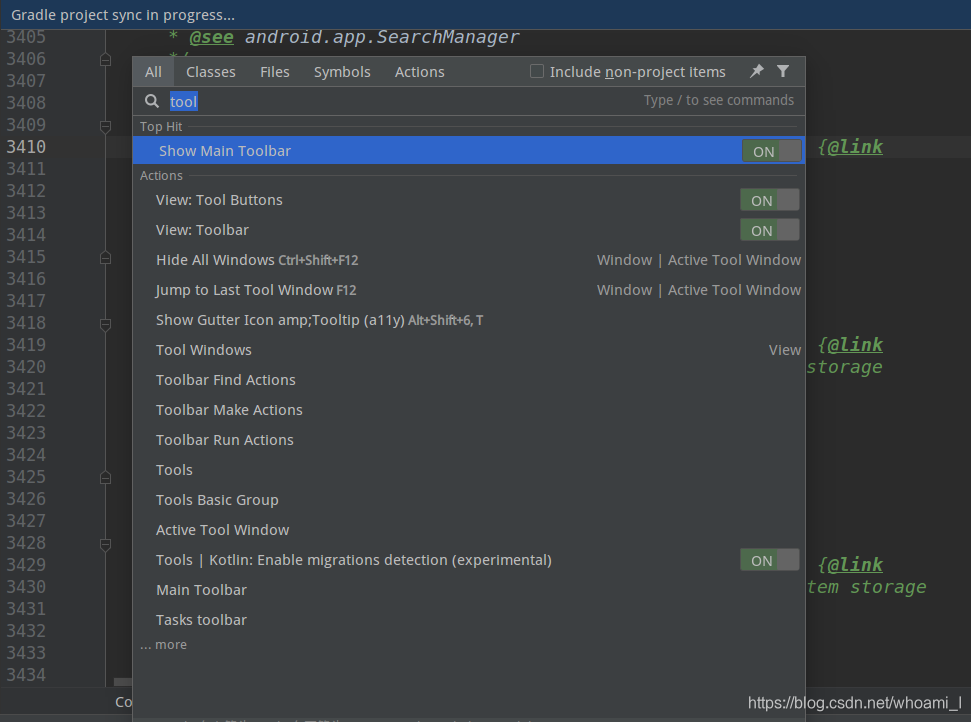
Task: Open the Actions tab in search popup
Action: click(419, 71)
